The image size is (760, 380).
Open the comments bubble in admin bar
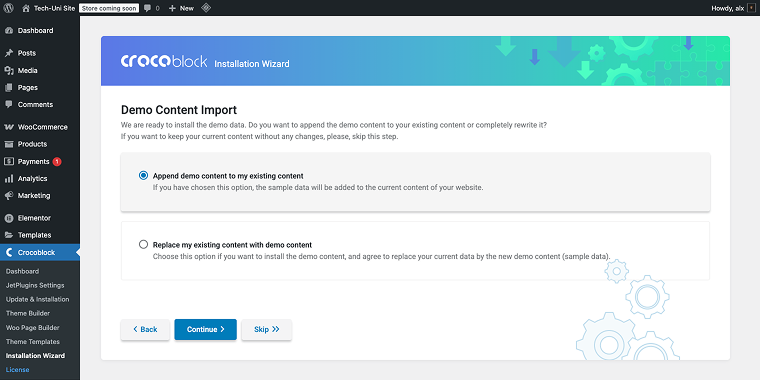tap(148, 8)
